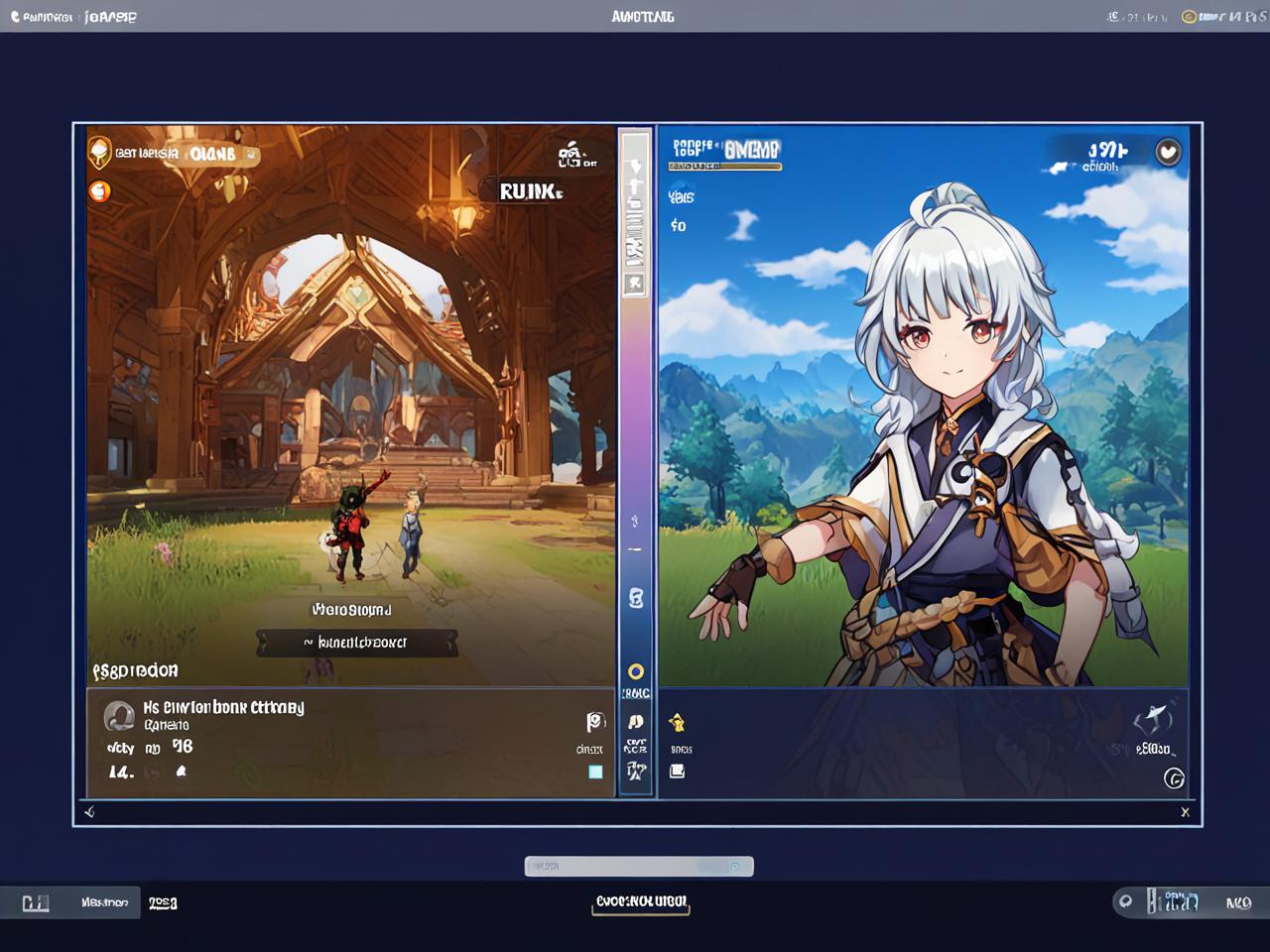The width and height of the screenshot is (1270, 952).
Task: Select the highlighted tab in bottom left taskbar
Action: click(104, 902)
